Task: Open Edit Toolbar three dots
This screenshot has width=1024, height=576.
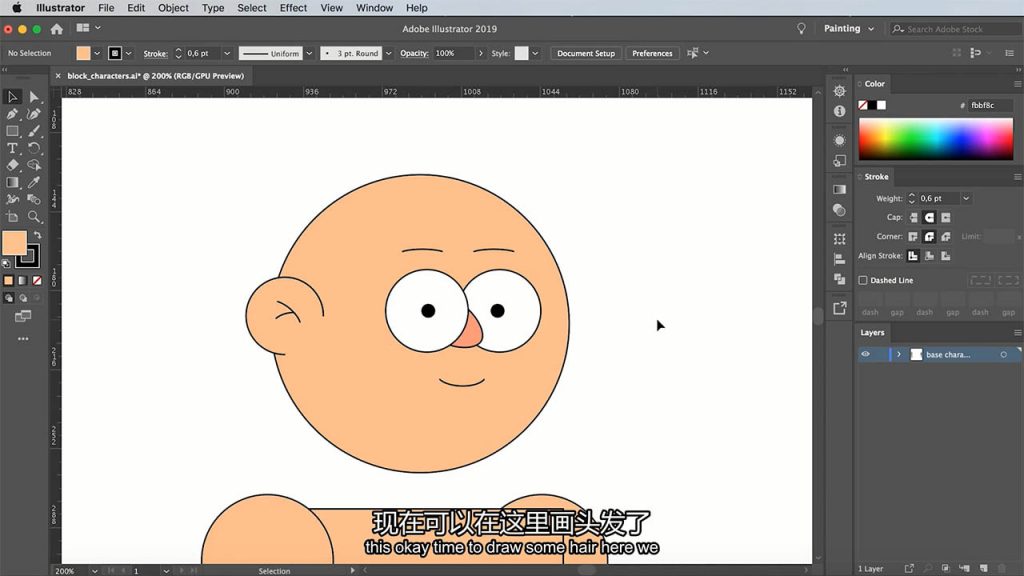Action: coord(23,339)
